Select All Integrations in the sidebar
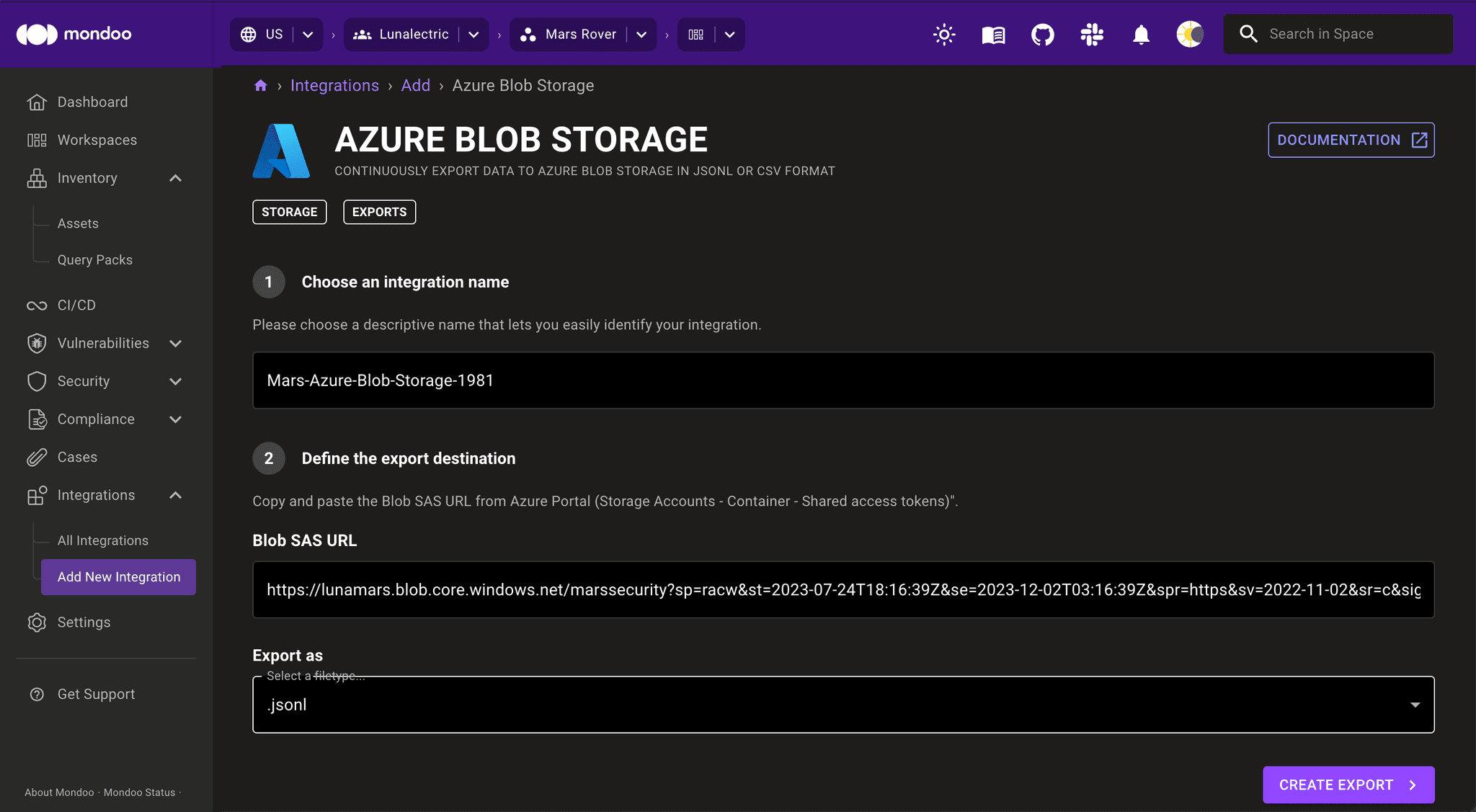 (103, 540)
